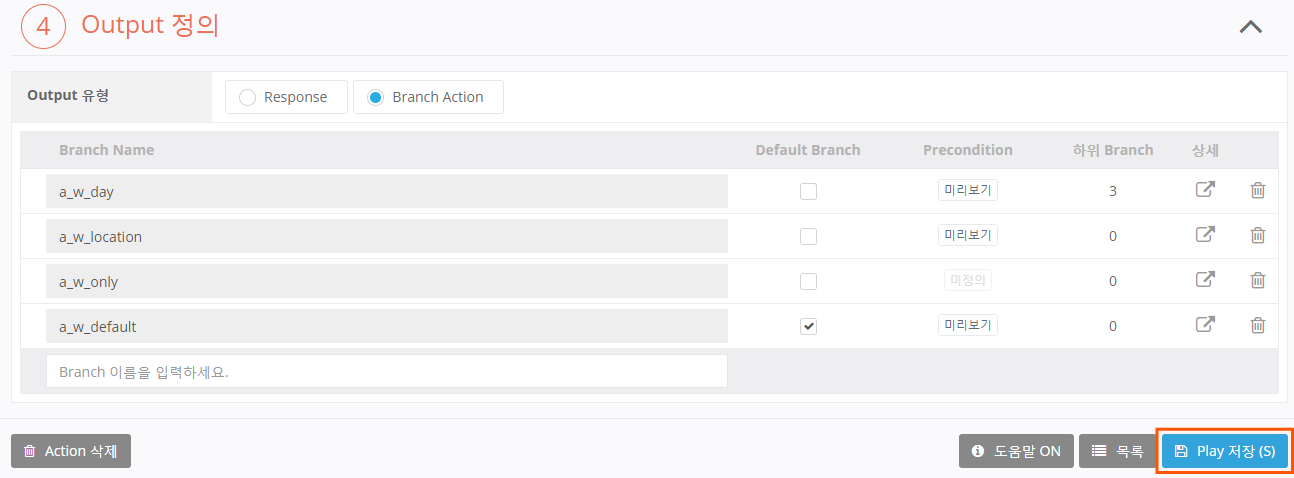1294x478 pixels.
Task: Delete the a_w_only branch
Action: pos(1258,280)
